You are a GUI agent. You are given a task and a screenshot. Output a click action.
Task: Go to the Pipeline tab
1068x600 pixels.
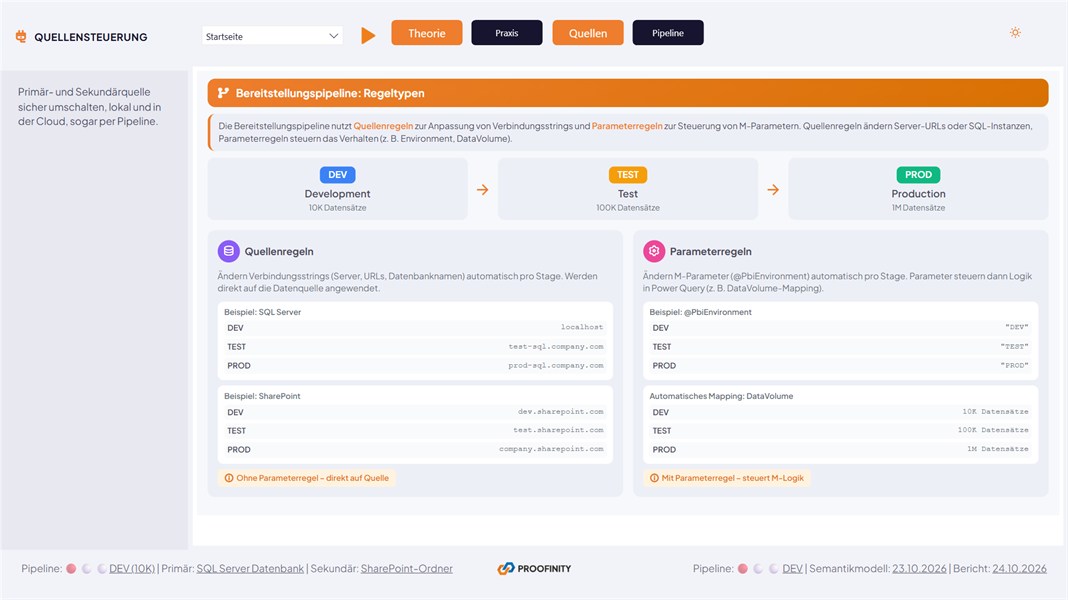668,33
